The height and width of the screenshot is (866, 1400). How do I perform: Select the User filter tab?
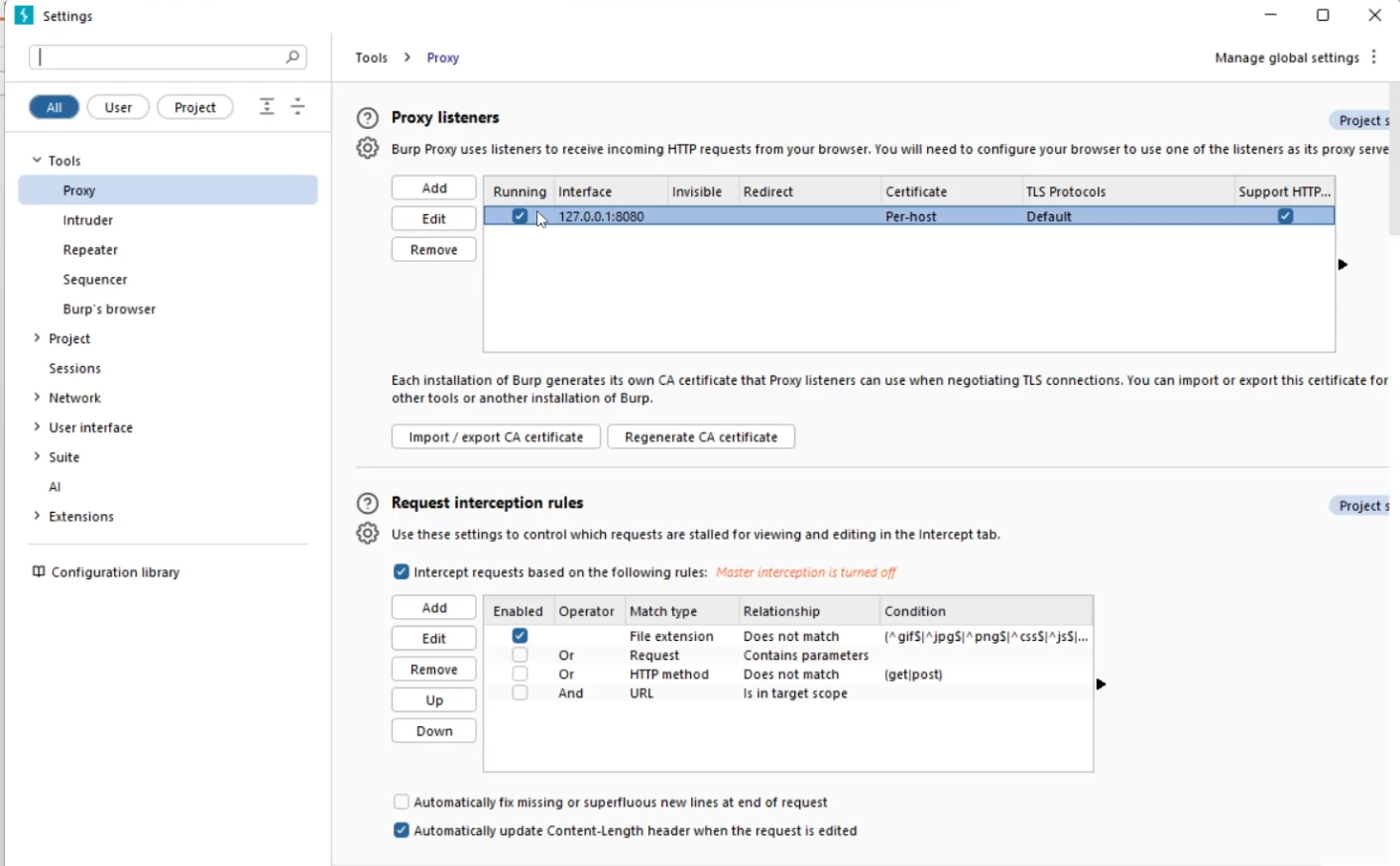[118, 107]
